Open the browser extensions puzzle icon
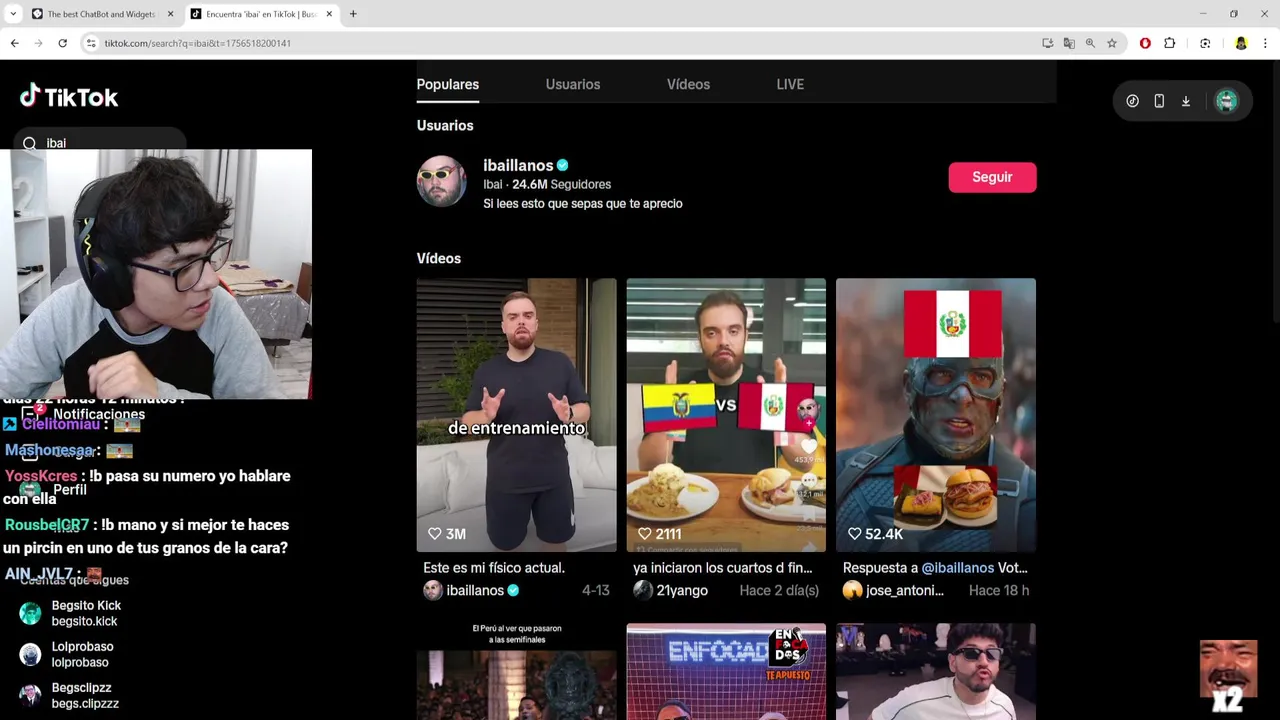The height and width of the screenshot is (720, 1280). pos(1170,43)
